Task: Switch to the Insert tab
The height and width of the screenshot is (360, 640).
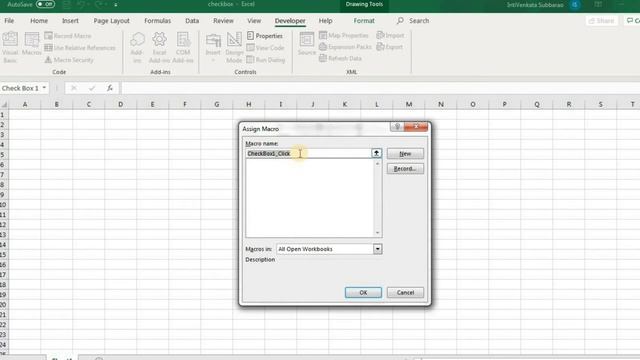Action: 70,21
